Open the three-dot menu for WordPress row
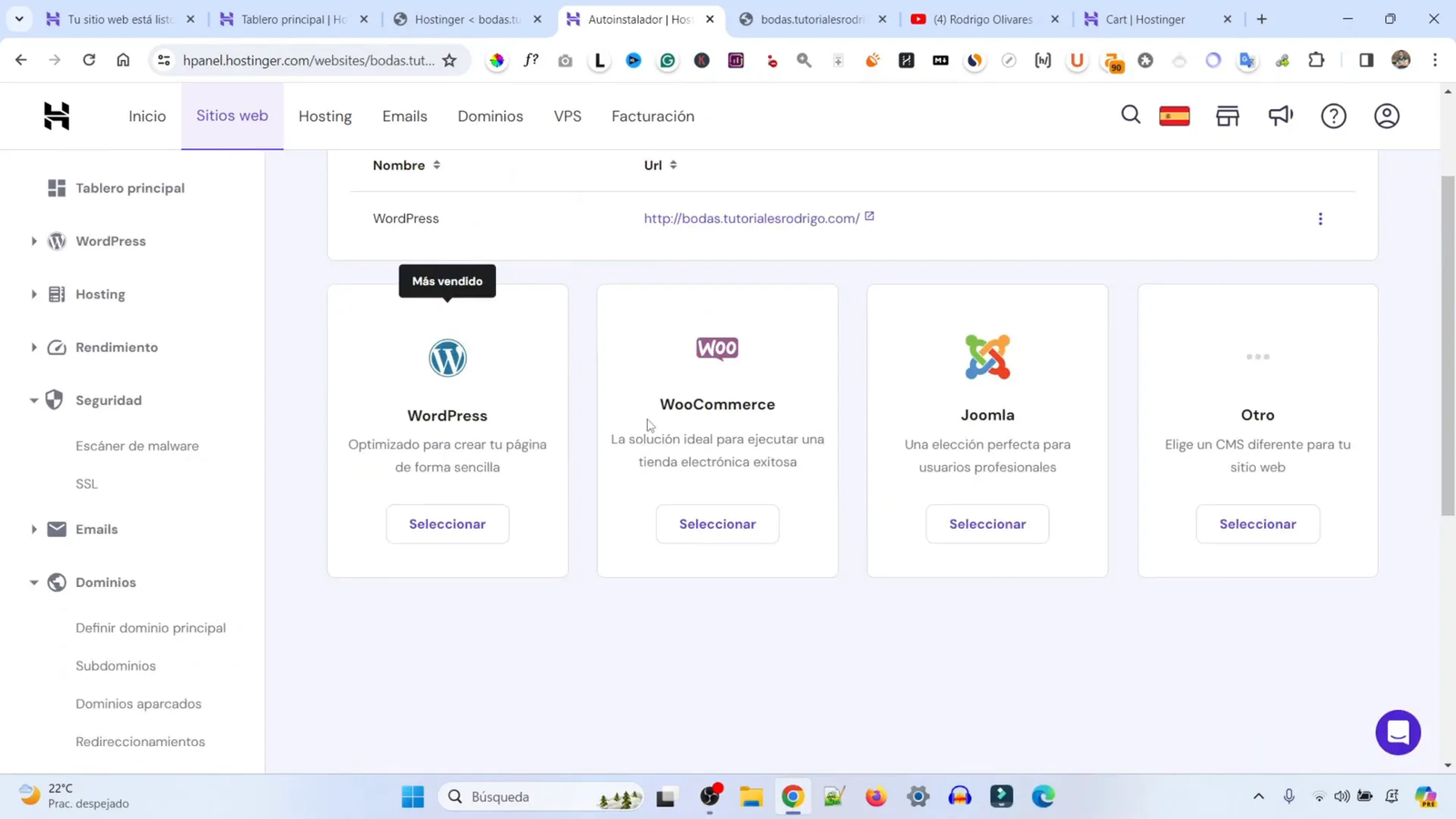This screenshot has height=819, width=1456. (x=1319, y=218)
